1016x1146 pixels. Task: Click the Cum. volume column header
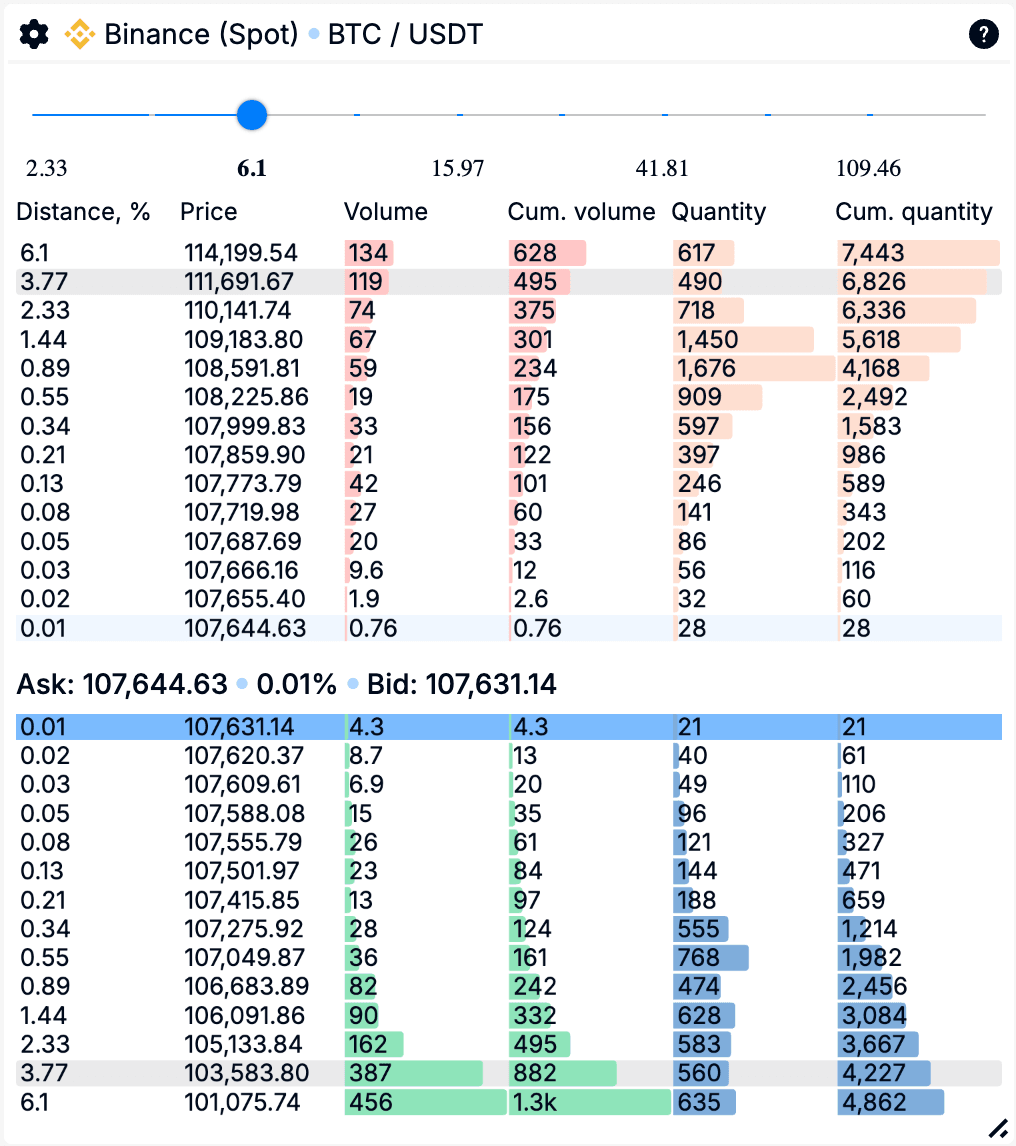581,212
